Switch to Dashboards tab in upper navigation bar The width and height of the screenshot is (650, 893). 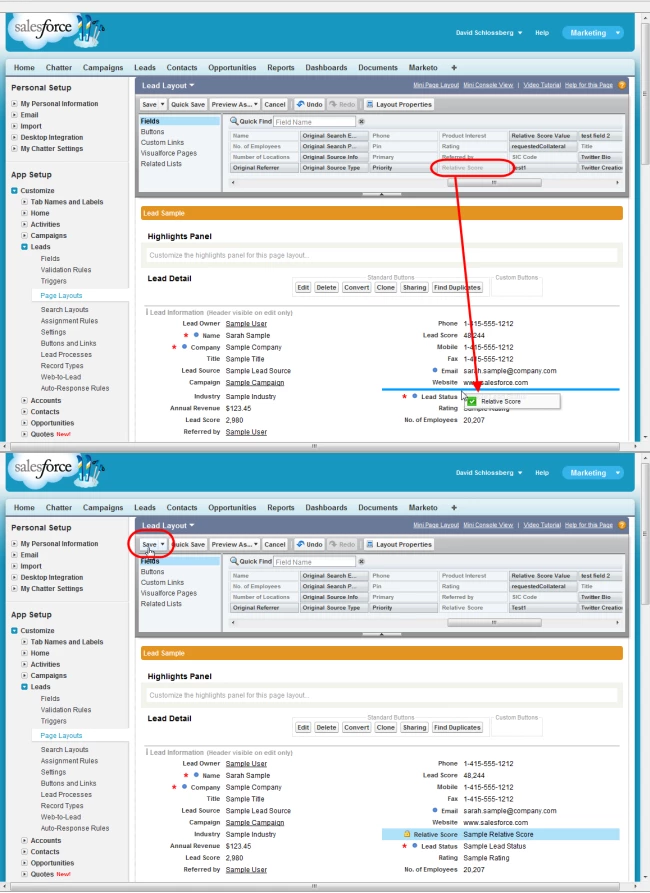pyautogui.click(x=326, y=67)
